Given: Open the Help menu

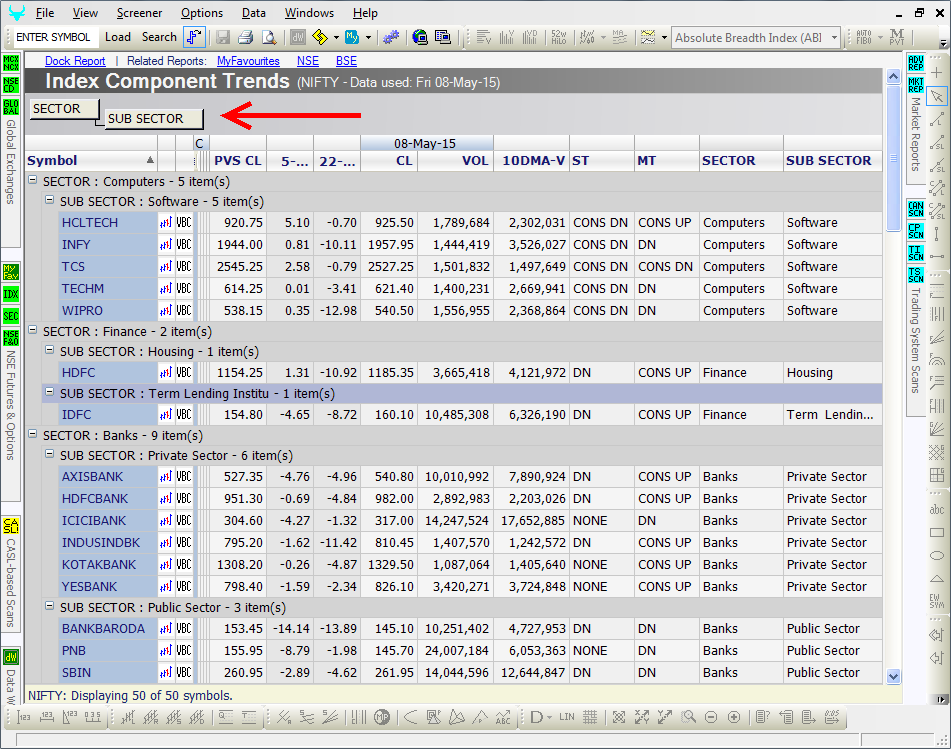Looking at the screenshot, I should click(365, 13).
